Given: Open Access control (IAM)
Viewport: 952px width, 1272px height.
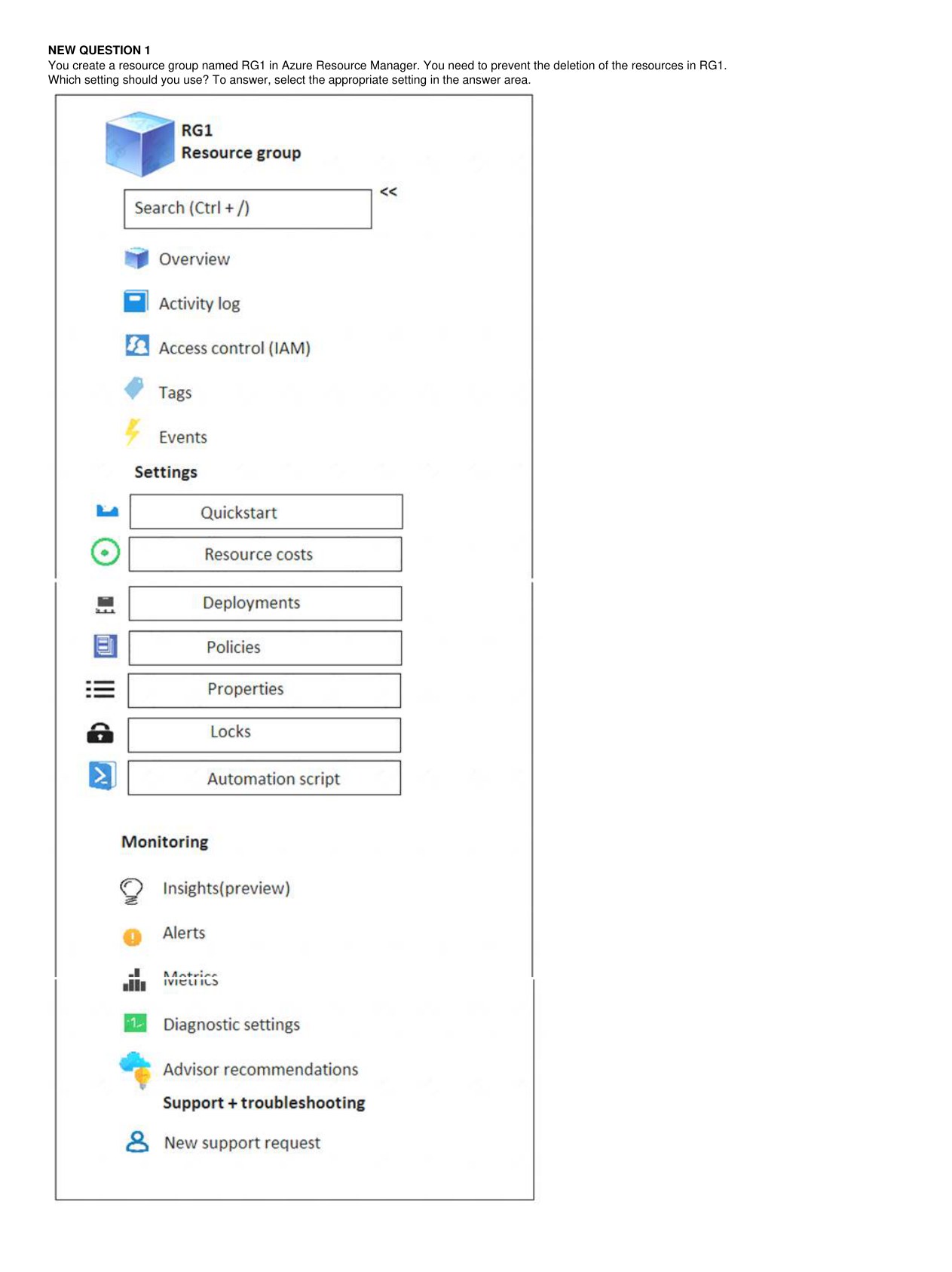Looking at the screenshot, I should point(234,348).
